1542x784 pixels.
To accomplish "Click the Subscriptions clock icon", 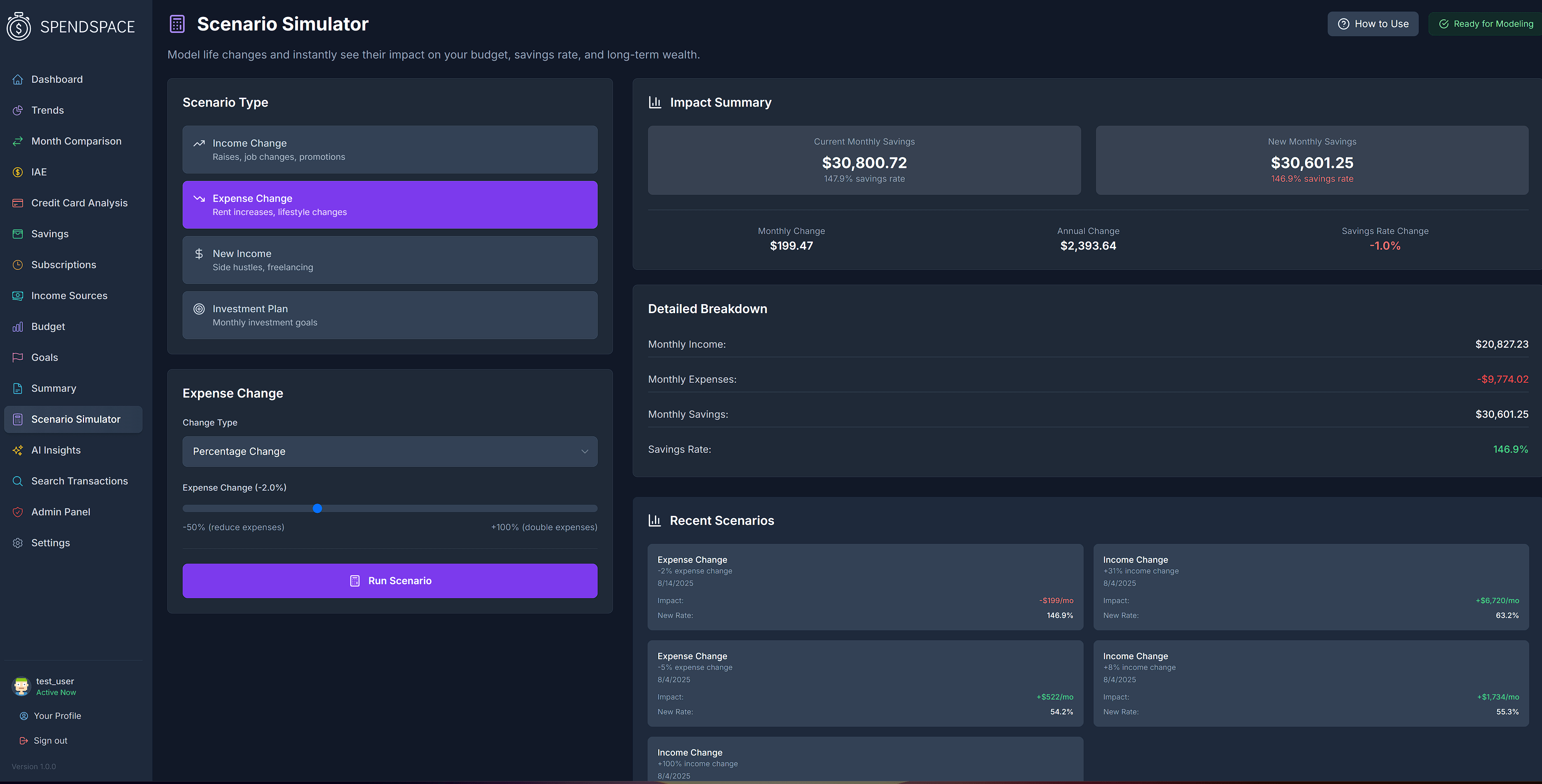I will click(18, 264).
